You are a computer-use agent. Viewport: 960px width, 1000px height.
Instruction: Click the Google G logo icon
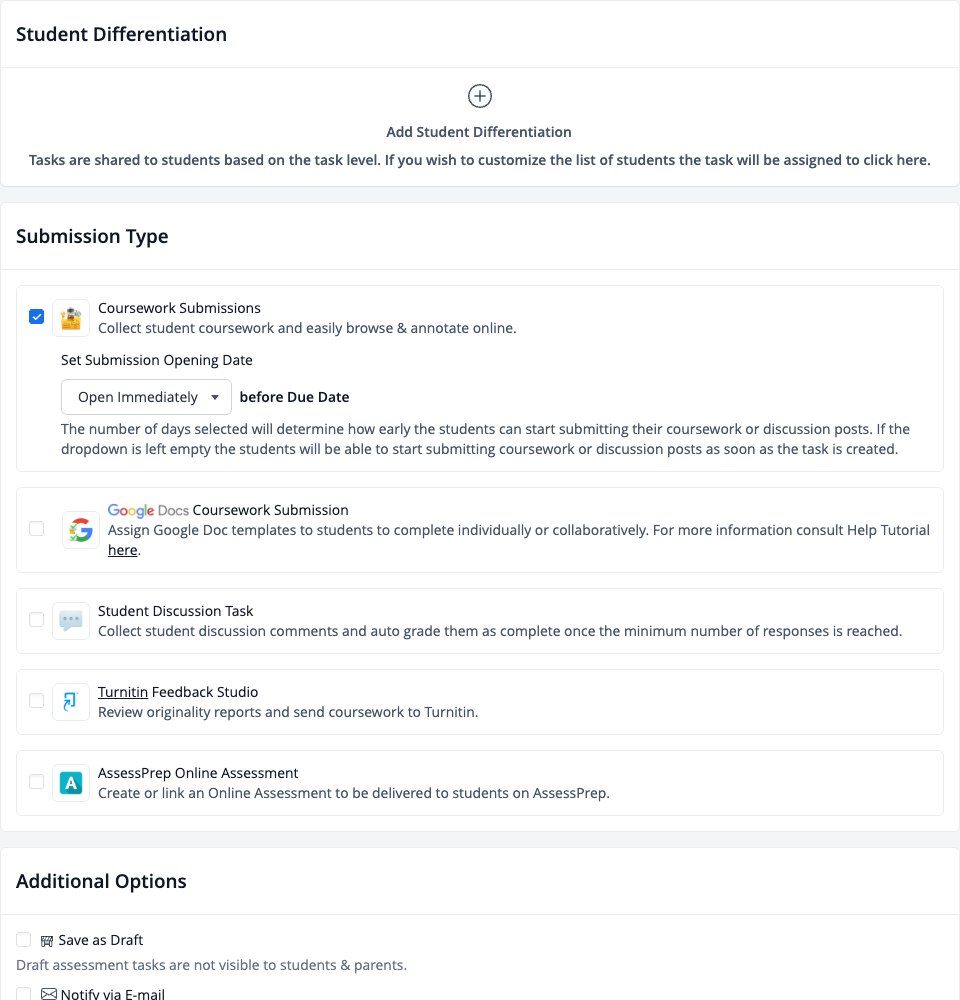click(80, 530)
